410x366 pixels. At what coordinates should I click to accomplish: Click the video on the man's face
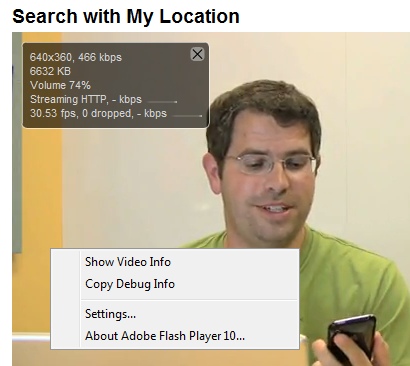pyautogui.click(x=267, y=180)
